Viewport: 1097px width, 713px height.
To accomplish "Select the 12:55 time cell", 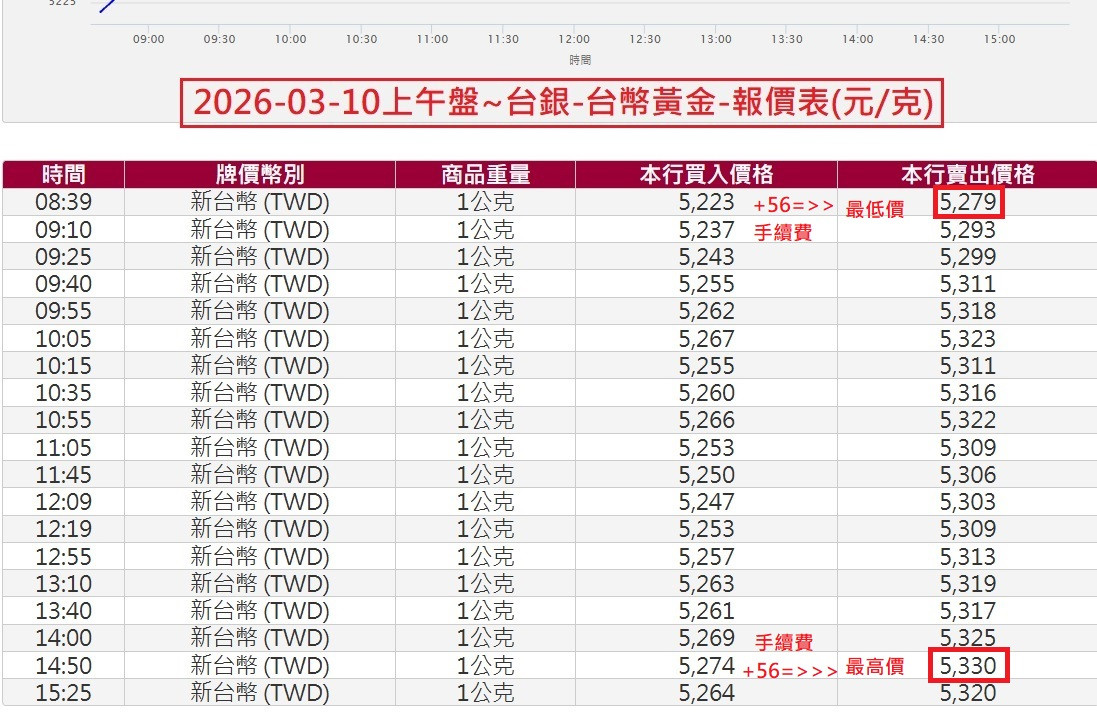I will (x=64, y=557).
